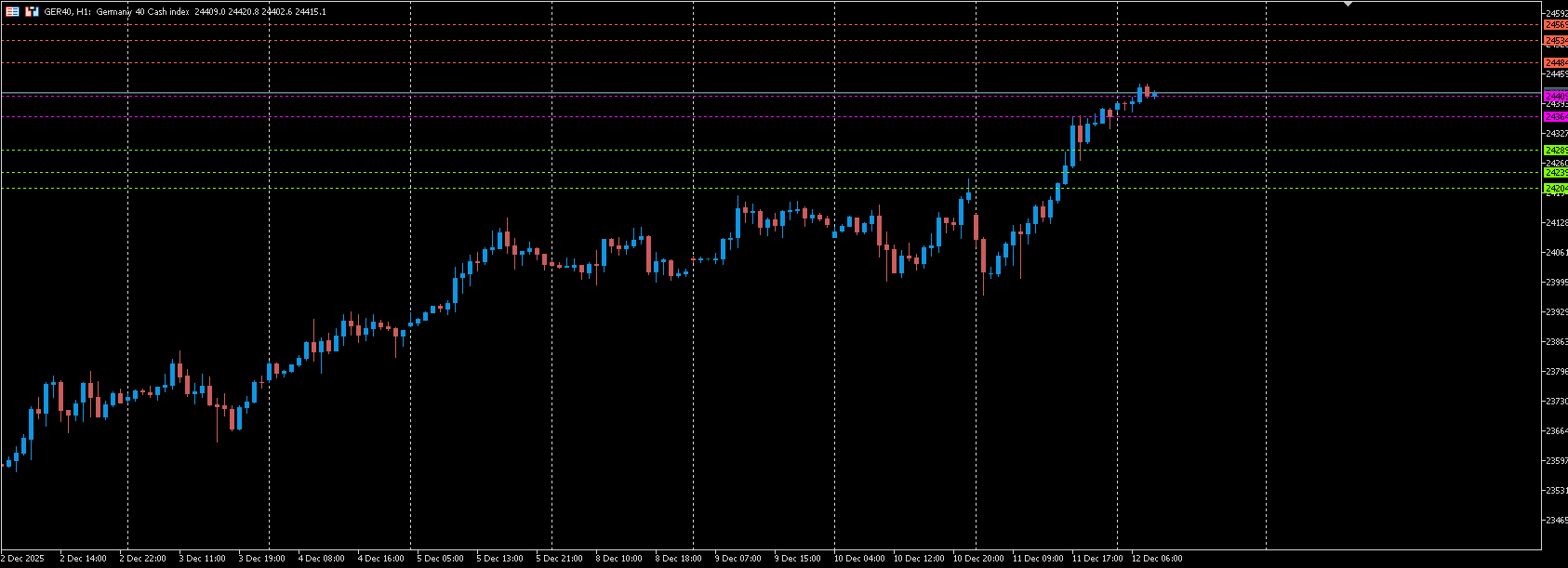Image resolution: width=1568 pixels, height=568 pixels.
Task: Select the magenta 24364 price level label
Action: tap(1556, 117)
